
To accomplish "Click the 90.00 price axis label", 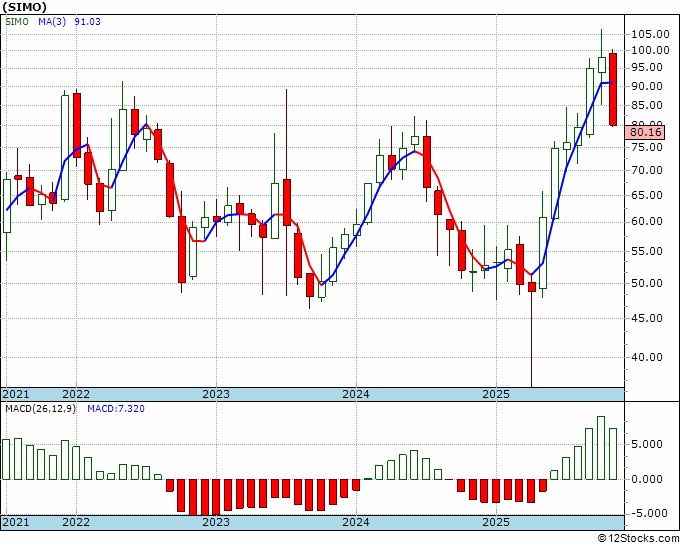I will point(647,86).
